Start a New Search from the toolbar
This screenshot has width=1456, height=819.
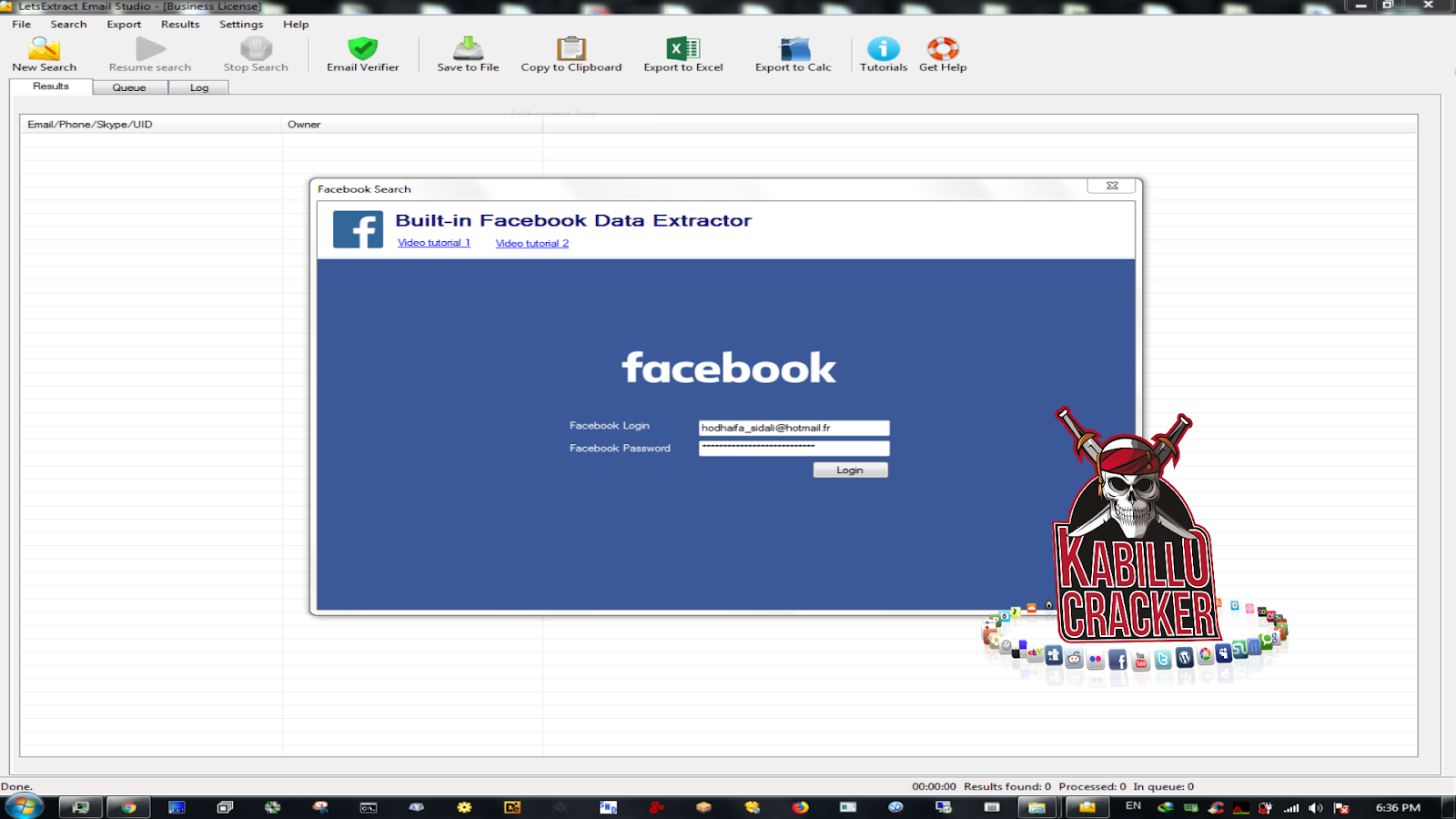[x=44, y=54]
